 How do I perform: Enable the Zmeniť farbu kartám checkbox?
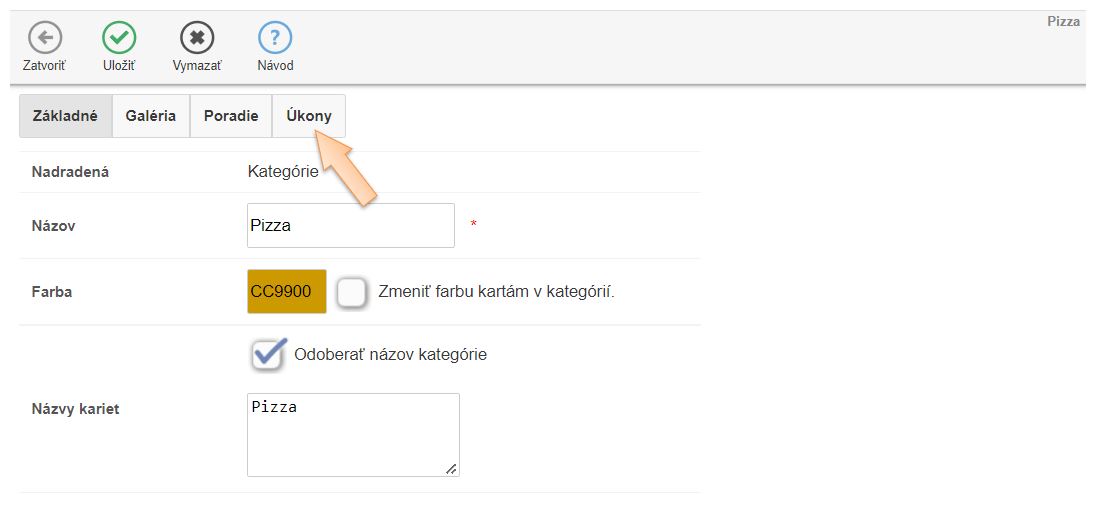[351, 292]
